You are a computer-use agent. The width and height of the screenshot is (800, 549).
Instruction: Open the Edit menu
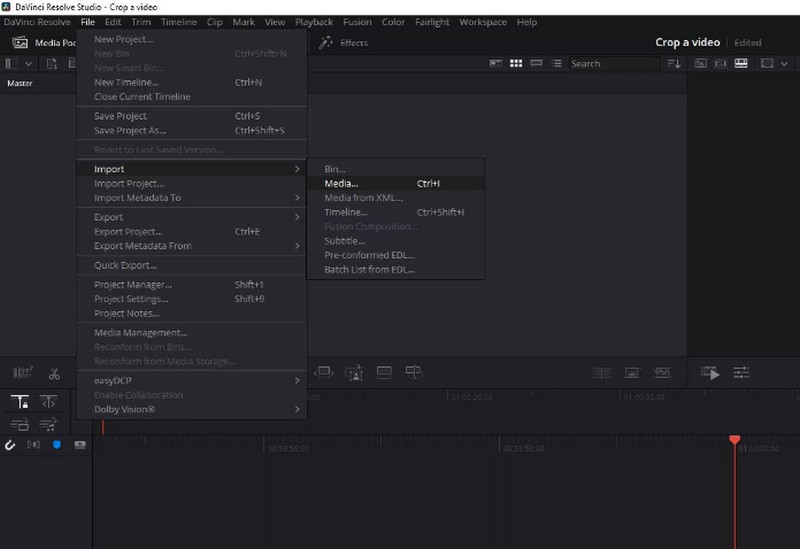pyautogui.click(x=113, y=22)
